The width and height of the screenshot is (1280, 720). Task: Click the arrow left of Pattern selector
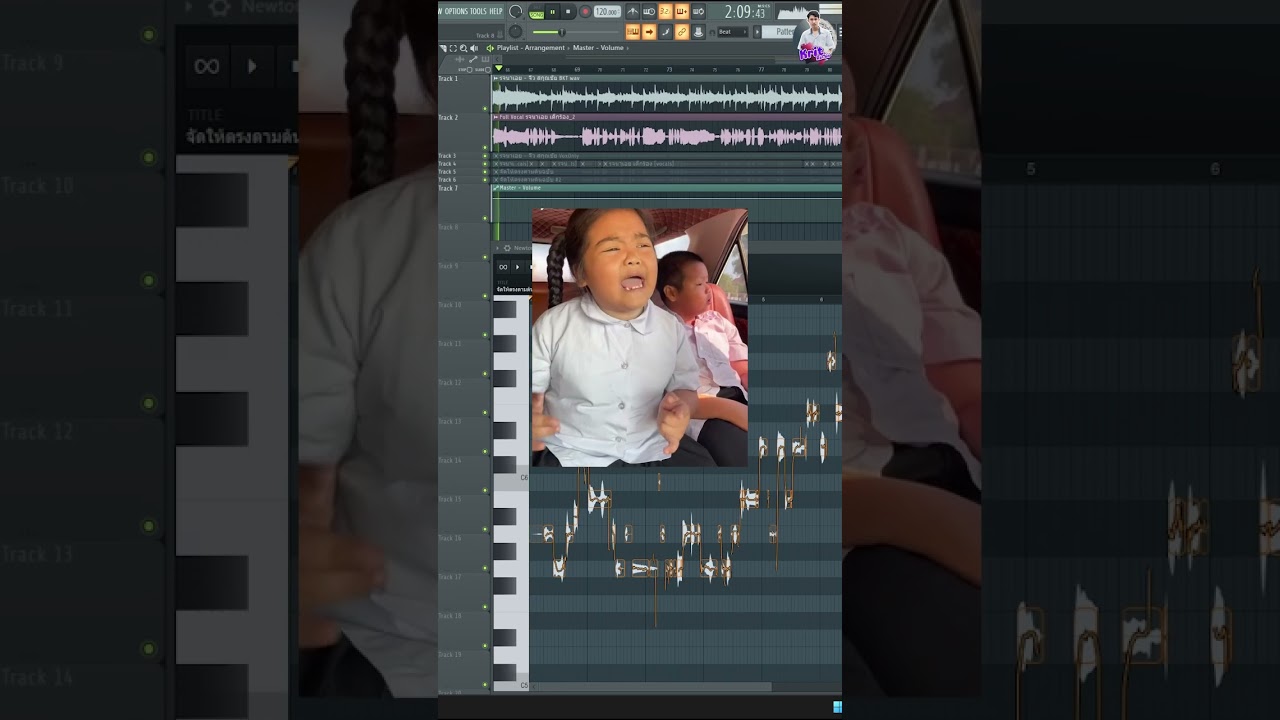point(757,32)
